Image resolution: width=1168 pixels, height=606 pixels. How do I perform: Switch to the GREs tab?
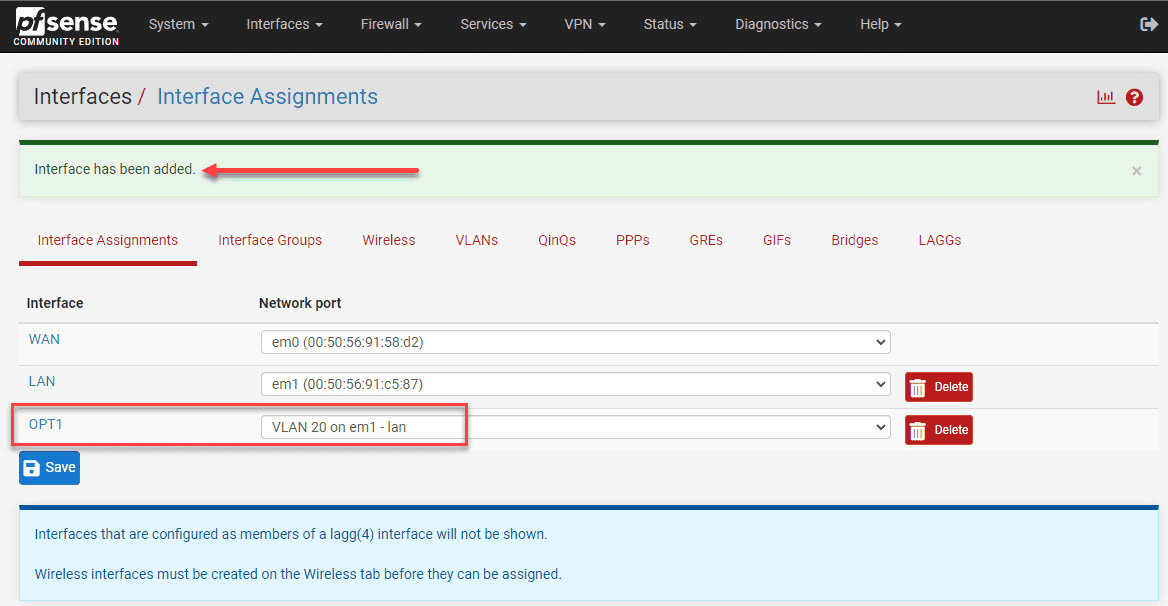click(706, 240)
